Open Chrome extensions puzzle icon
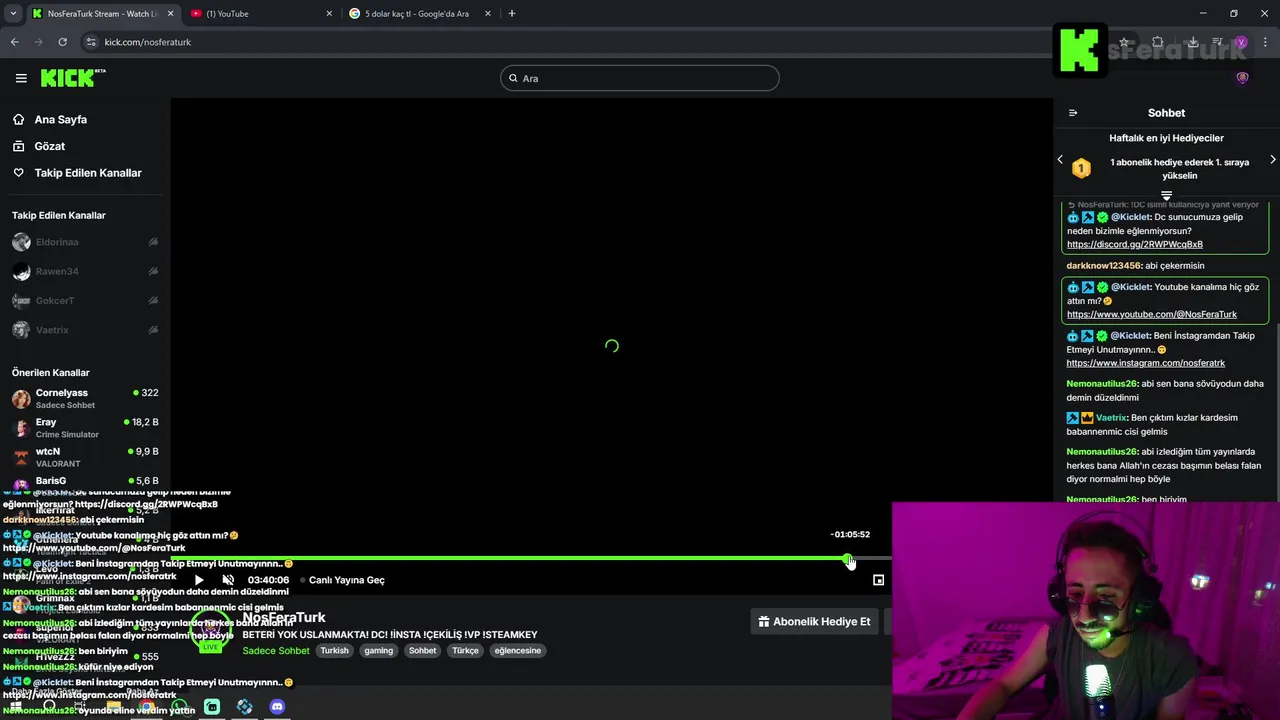This screenshot has width=1280, height=720. [1157, 42]
